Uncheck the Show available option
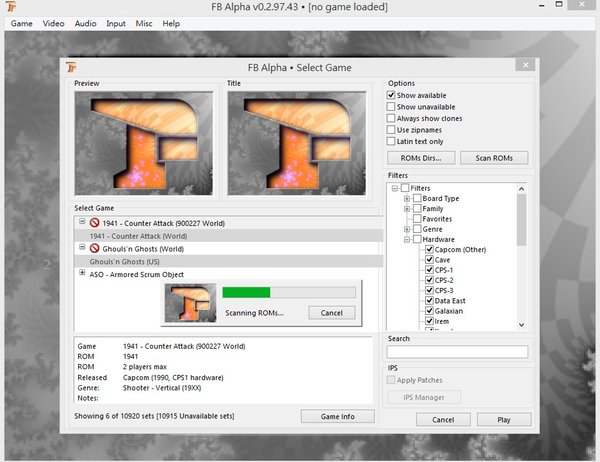The height and width of the screenshot is (462, 600). point(392,95)
